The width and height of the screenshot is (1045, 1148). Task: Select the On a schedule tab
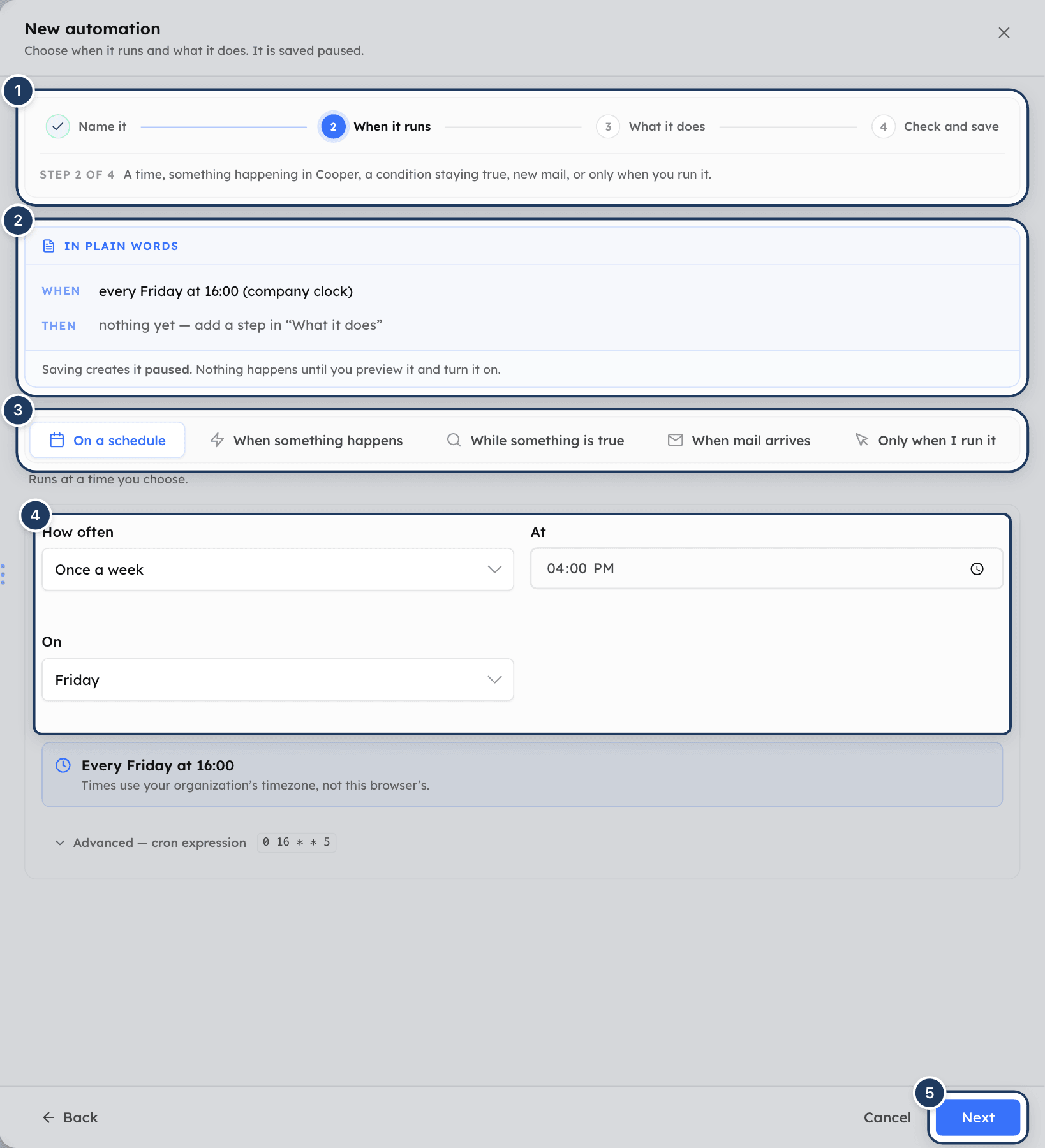107,440
